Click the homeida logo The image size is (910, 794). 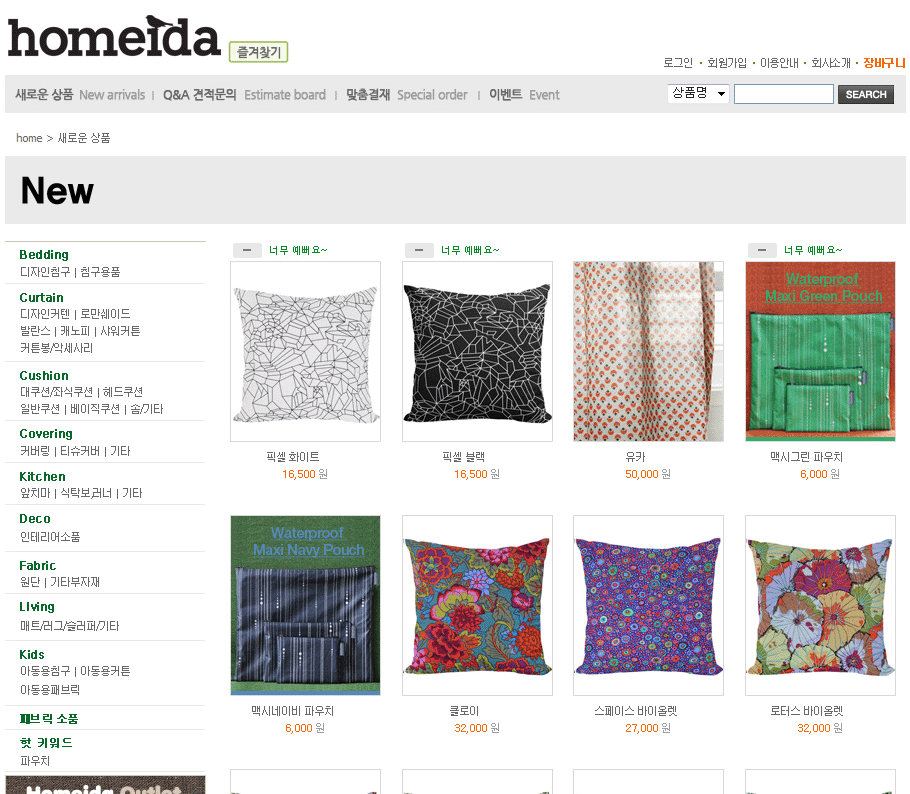114,37
